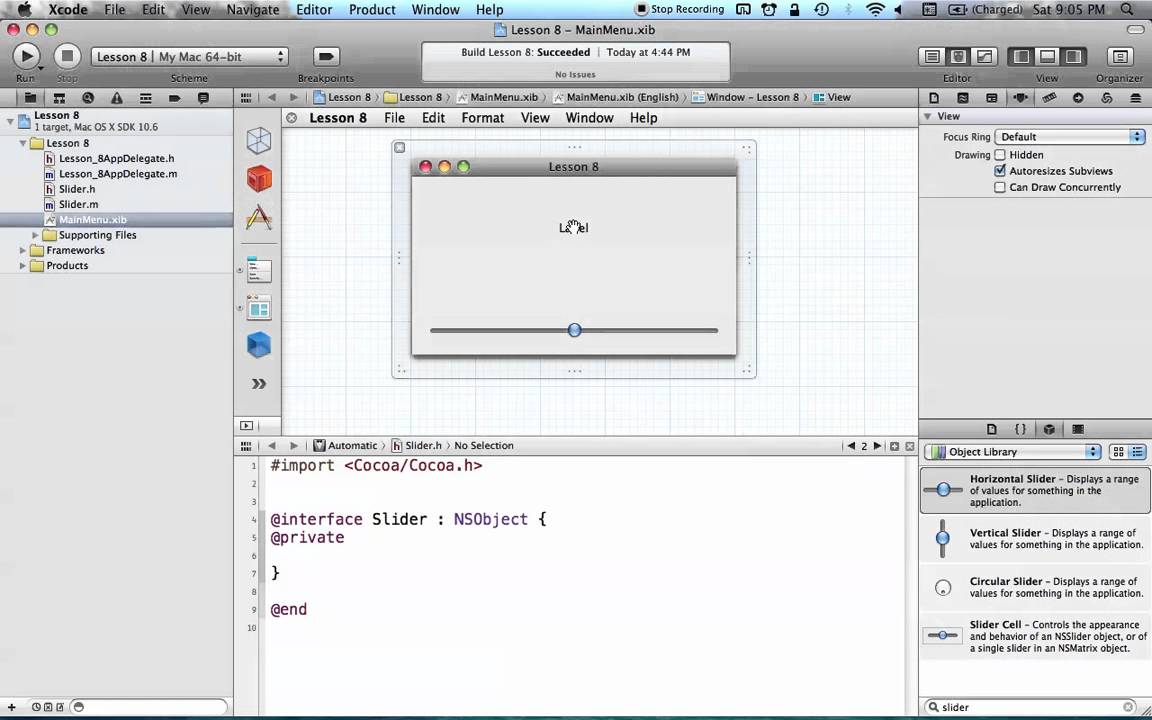Open the Project navigator folder icon
The image size is (1152, 720).
click(x=30, y=98)
